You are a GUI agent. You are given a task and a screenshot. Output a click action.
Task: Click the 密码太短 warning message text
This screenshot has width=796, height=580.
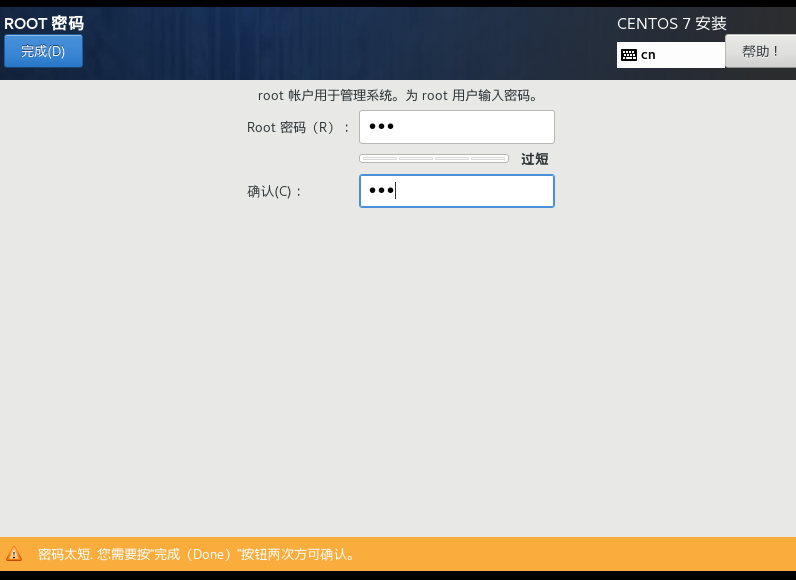(196, 554)
